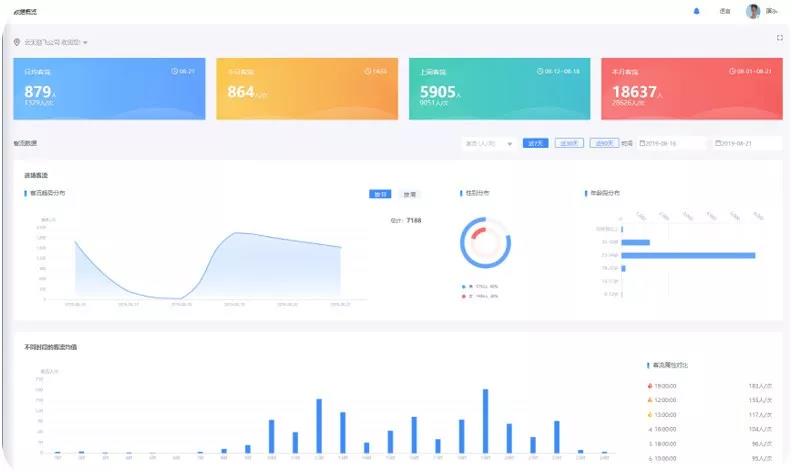Open the user avatar profile picture
792x472 pixels.
(752, 11)
